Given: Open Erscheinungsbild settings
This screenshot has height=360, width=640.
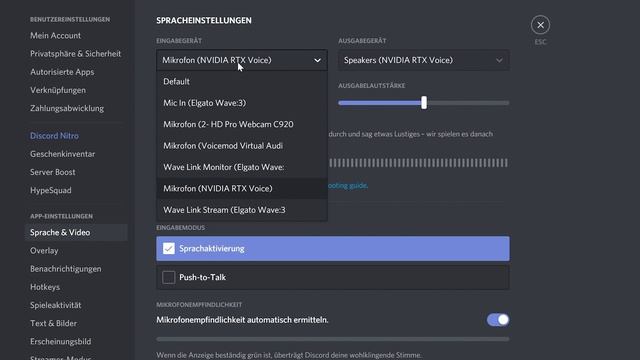Looking at the screenshot, I should (x=60, y=342).
